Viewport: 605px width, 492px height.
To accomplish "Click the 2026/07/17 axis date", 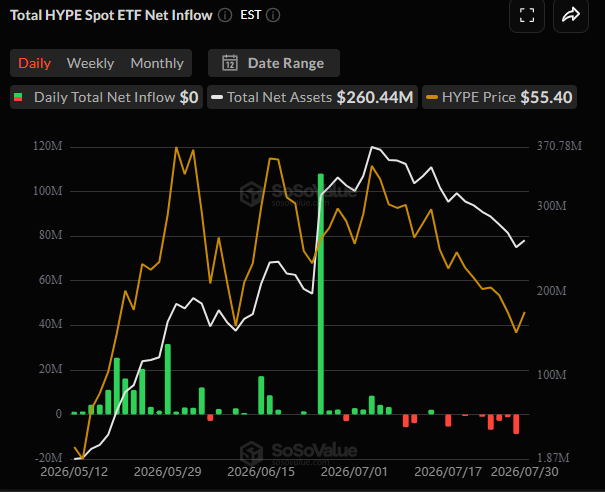I will [x=448, y=472].
